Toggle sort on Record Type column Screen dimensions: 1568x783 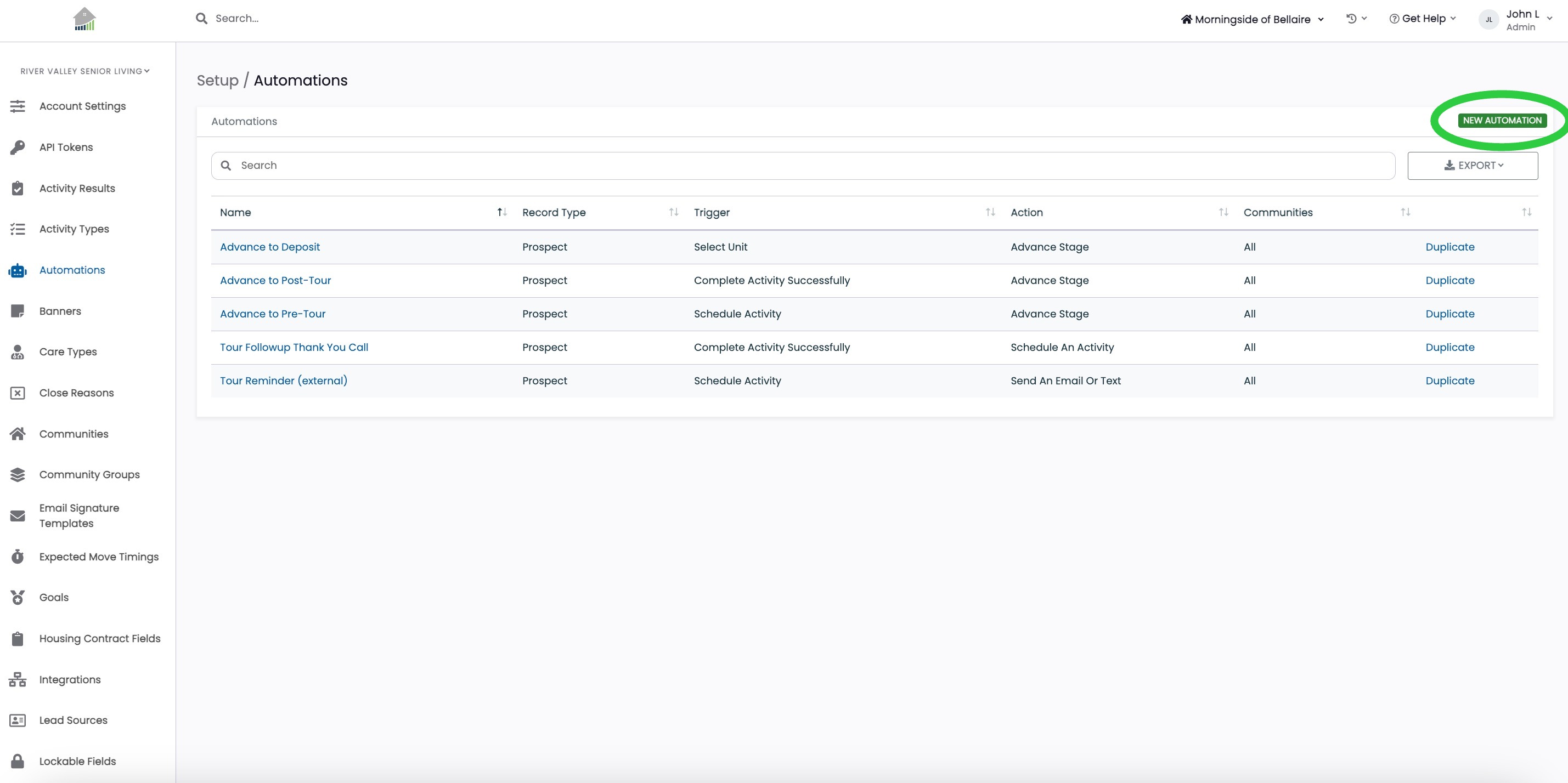pos(673,212)
